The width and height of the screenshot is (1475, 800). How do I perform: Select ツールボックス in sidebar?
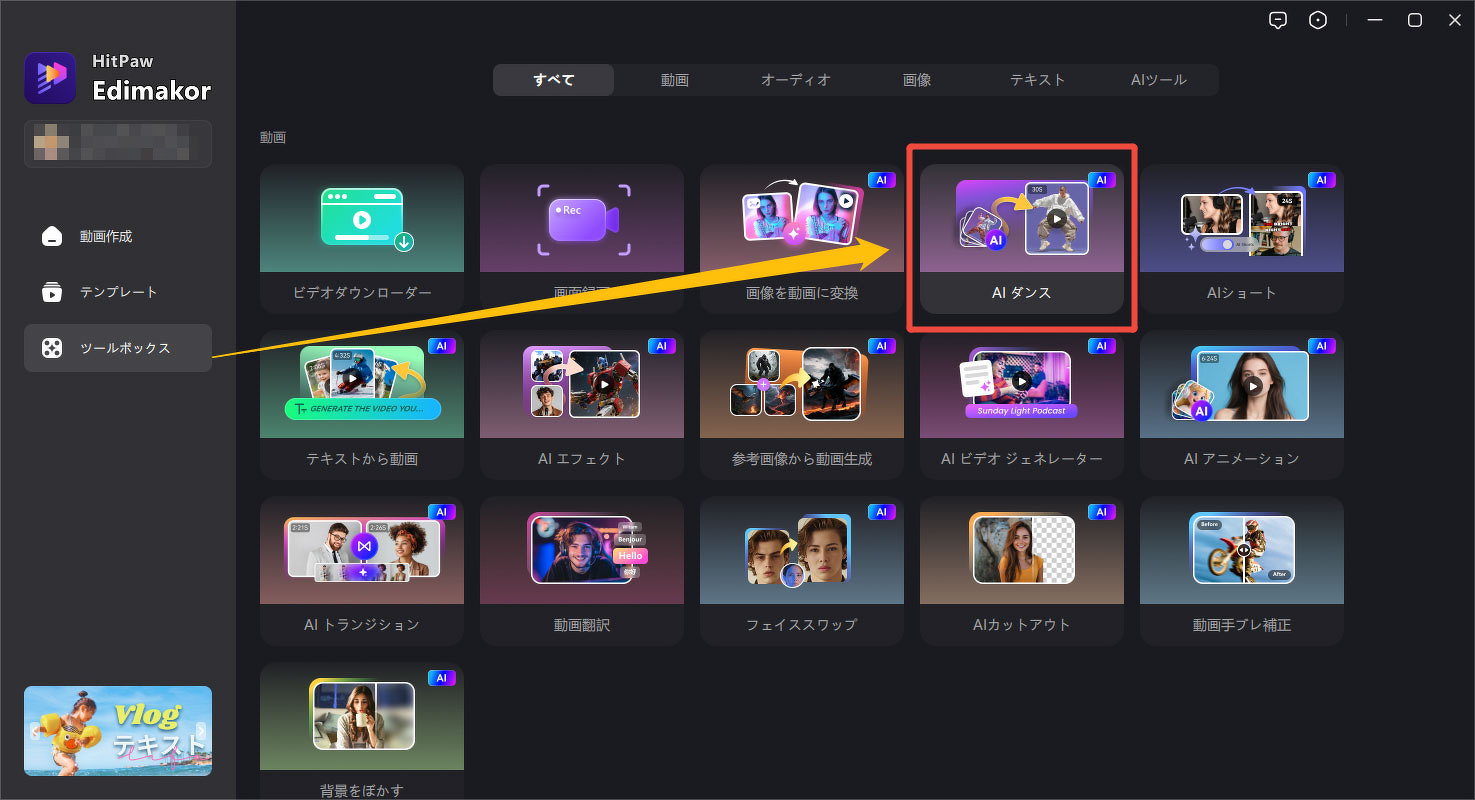coord(118,348)
